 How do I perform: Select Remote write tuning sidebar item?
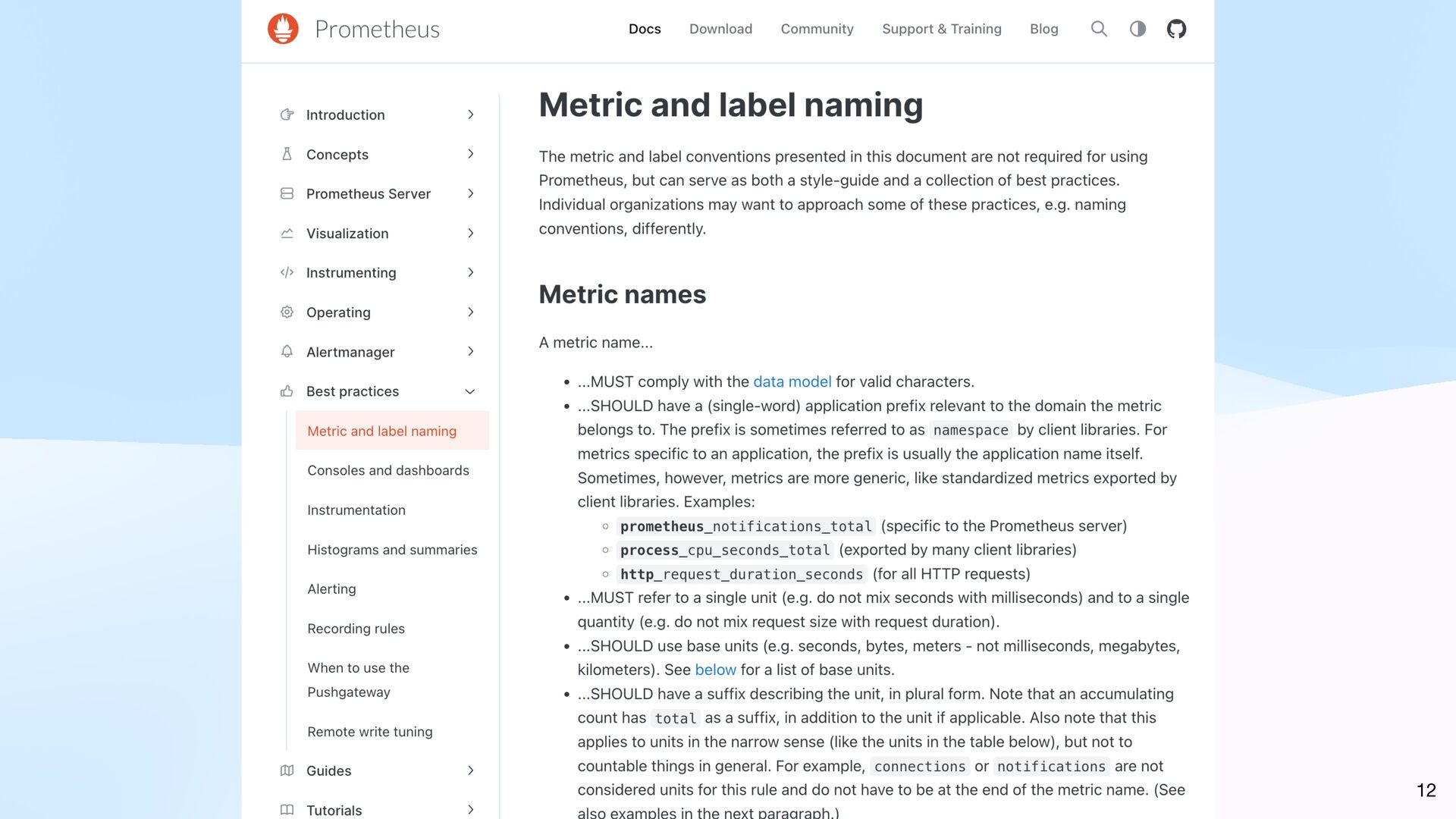tap(370, 732)
